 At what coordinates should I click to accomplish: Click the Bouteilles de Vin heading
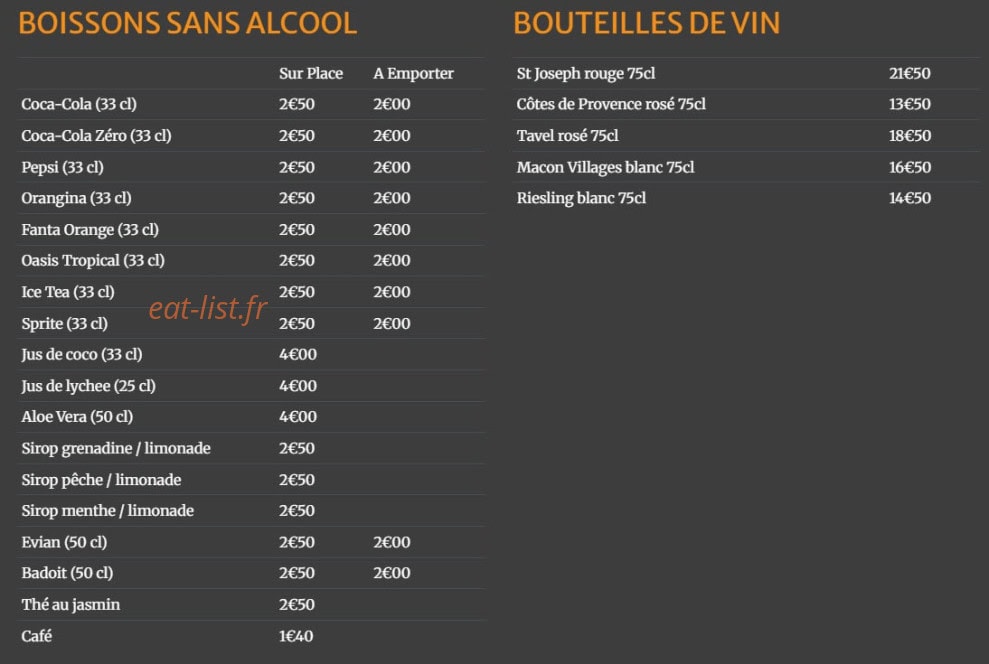click(647, 23)
